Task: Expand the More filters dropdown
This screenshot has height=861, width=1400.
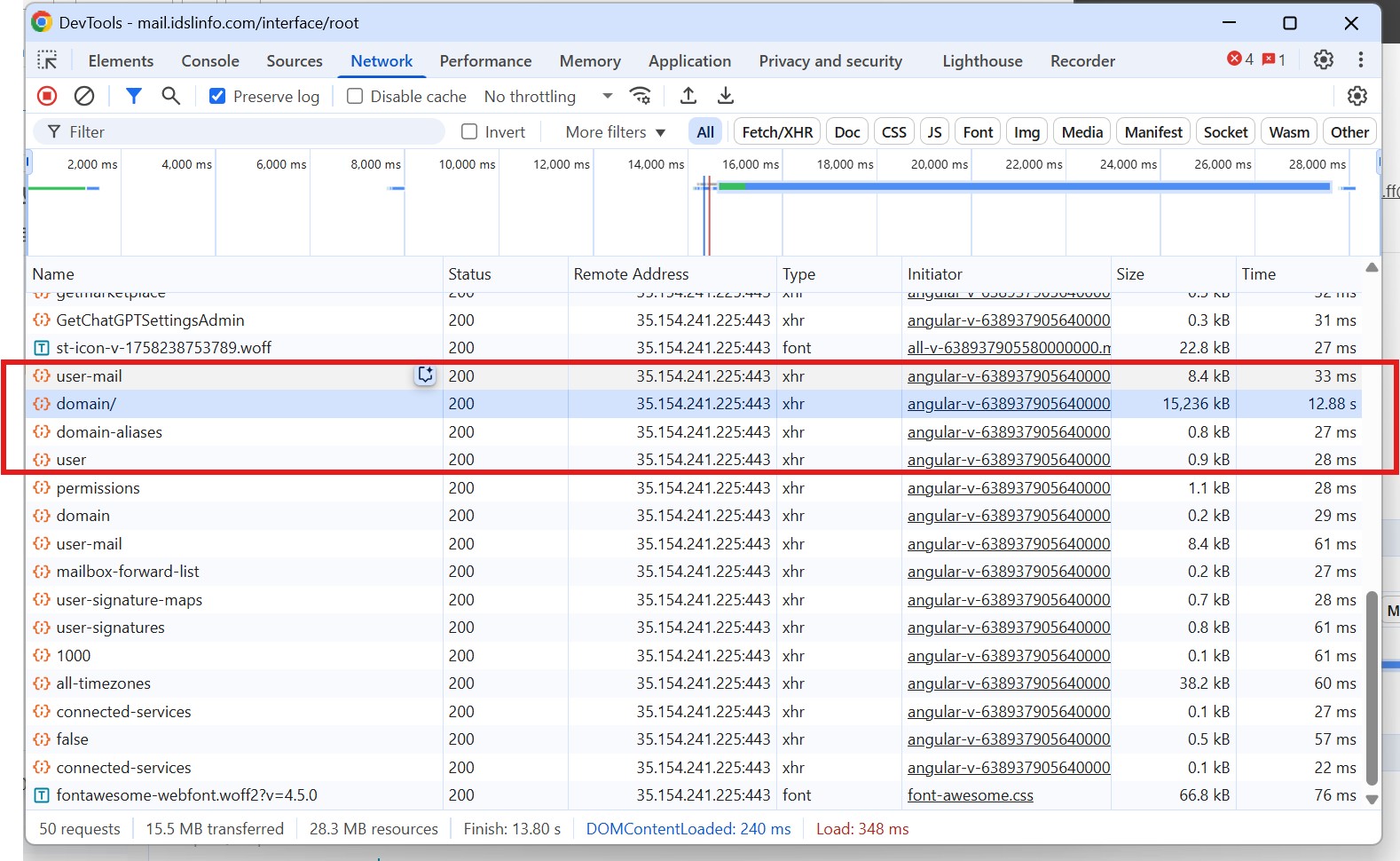Action: pos(615,132)
